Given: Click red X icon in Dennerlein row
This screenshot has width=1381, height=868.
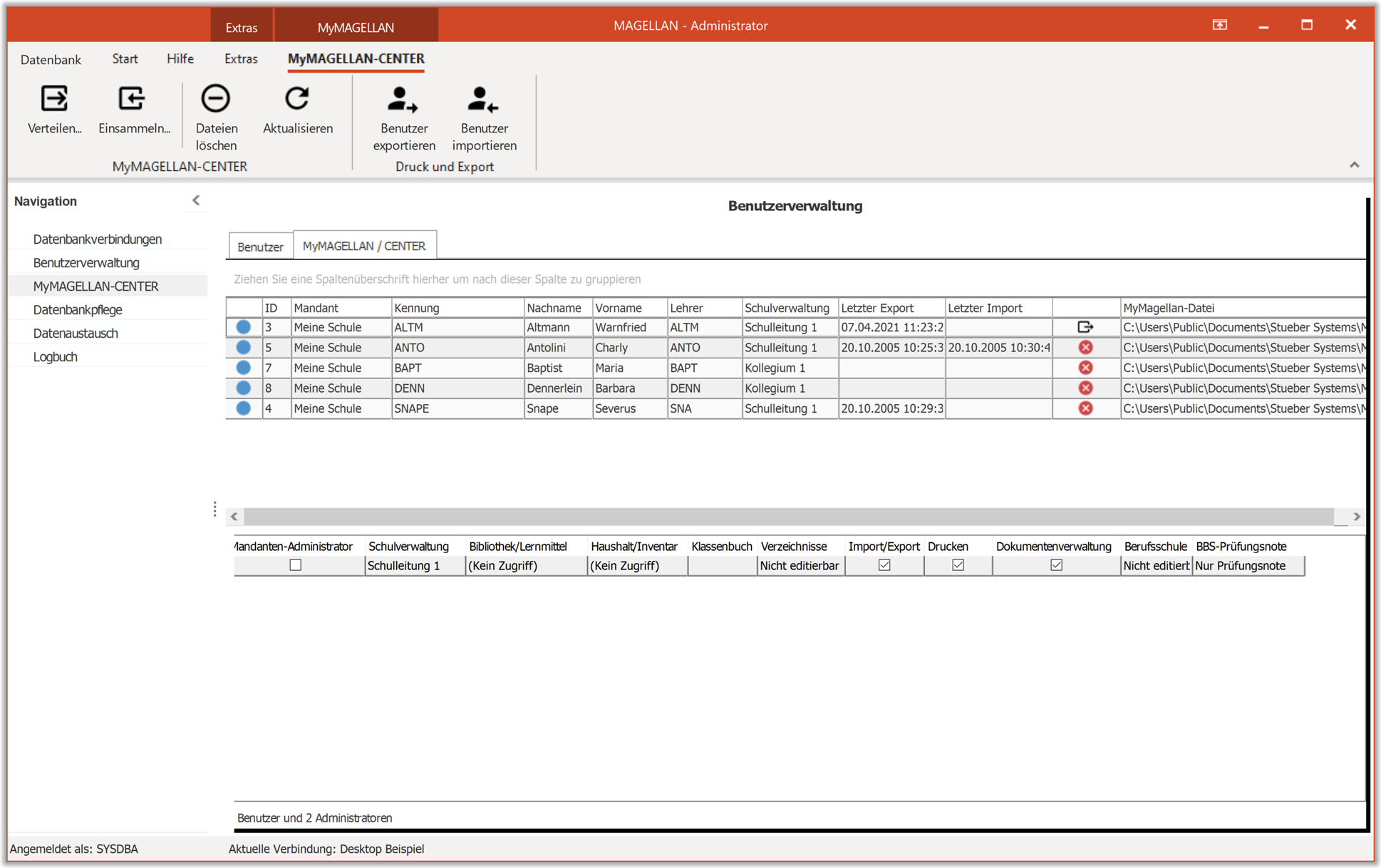Looking at the screenshot, I should click(x=1085, y=388).
